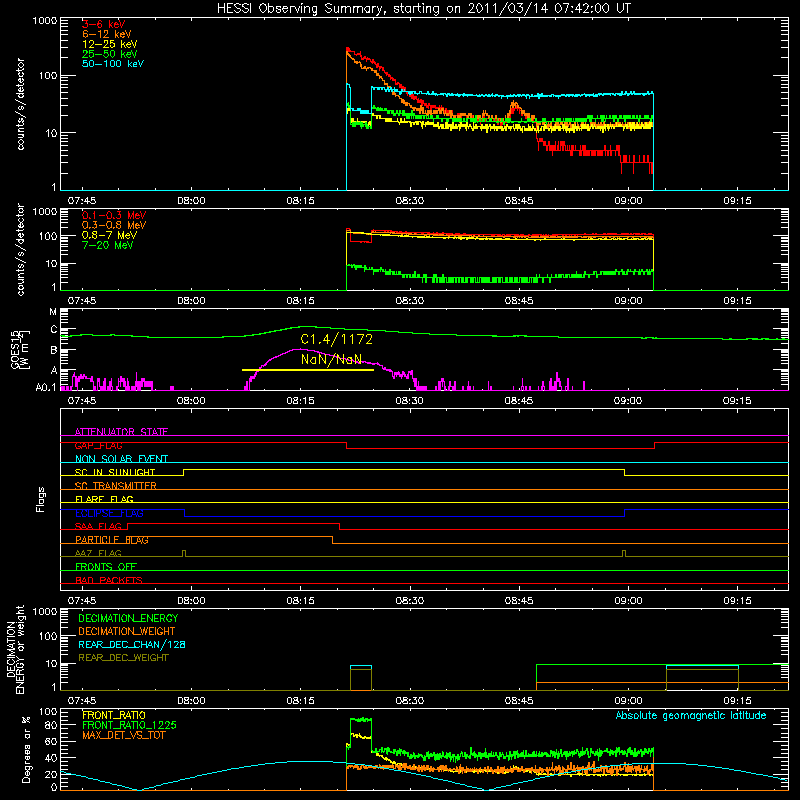The image size is (800, 800).
Task: Click the 07:45 tick under the decimation plot
Action: (x=82, y=701)
